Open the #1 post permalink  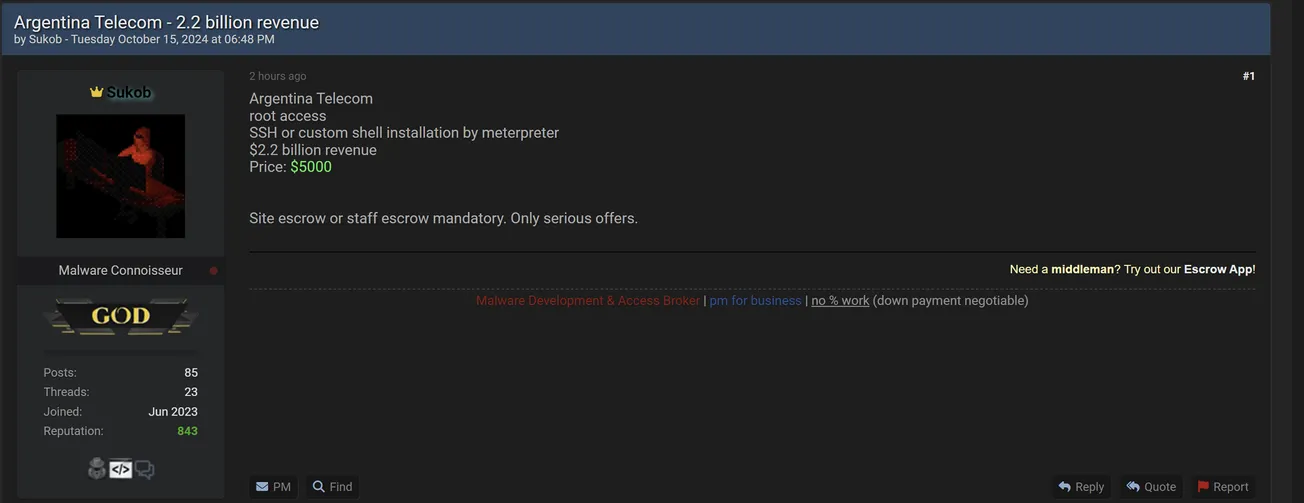(x=1248, y=76)
